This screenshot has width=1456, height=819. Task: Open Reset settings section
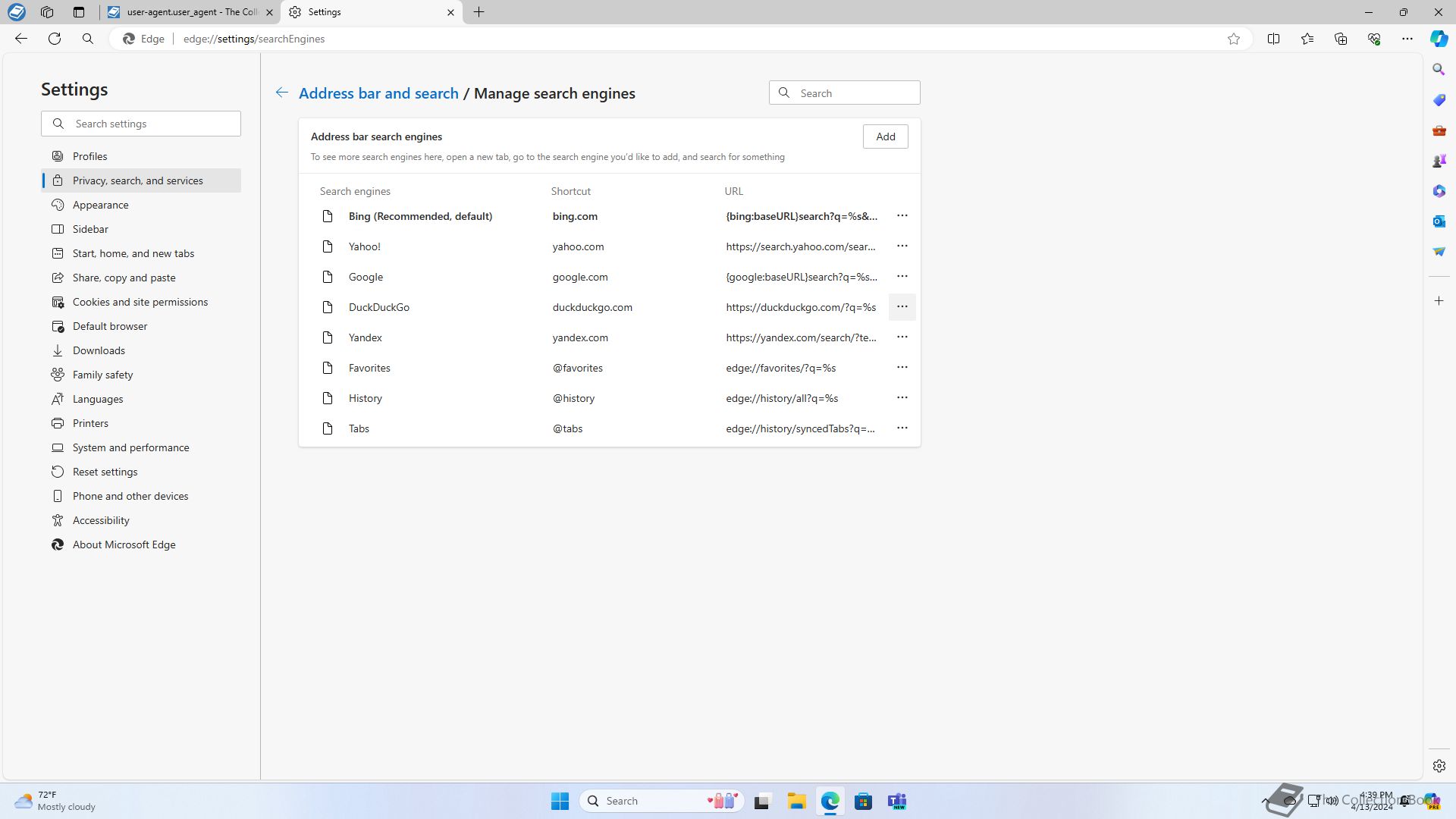point(141,472)
